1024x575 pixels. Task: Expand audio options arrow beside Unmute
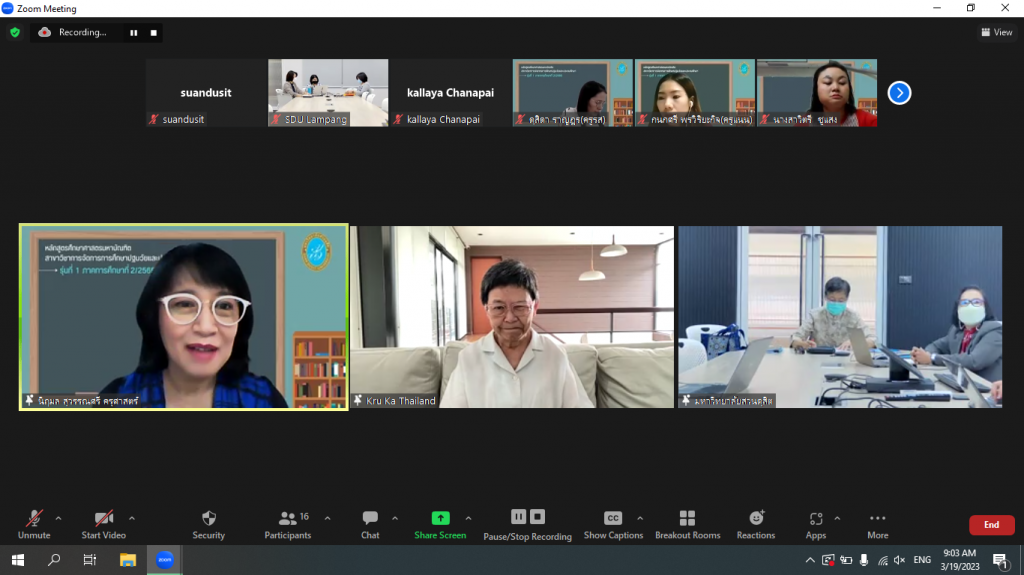click(x=58, y=518)
